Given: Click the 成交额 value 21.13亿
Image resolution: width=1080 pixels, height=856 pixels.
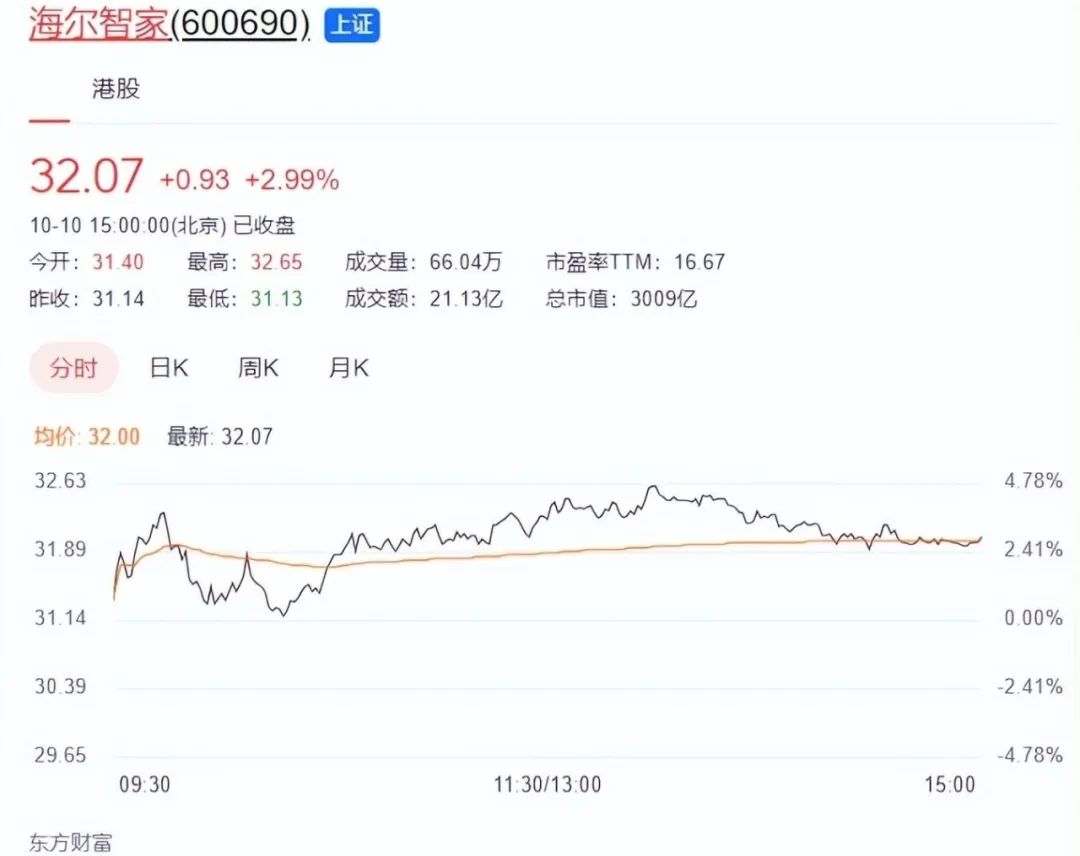Looking at the screenshot, I should coord(466,298).
